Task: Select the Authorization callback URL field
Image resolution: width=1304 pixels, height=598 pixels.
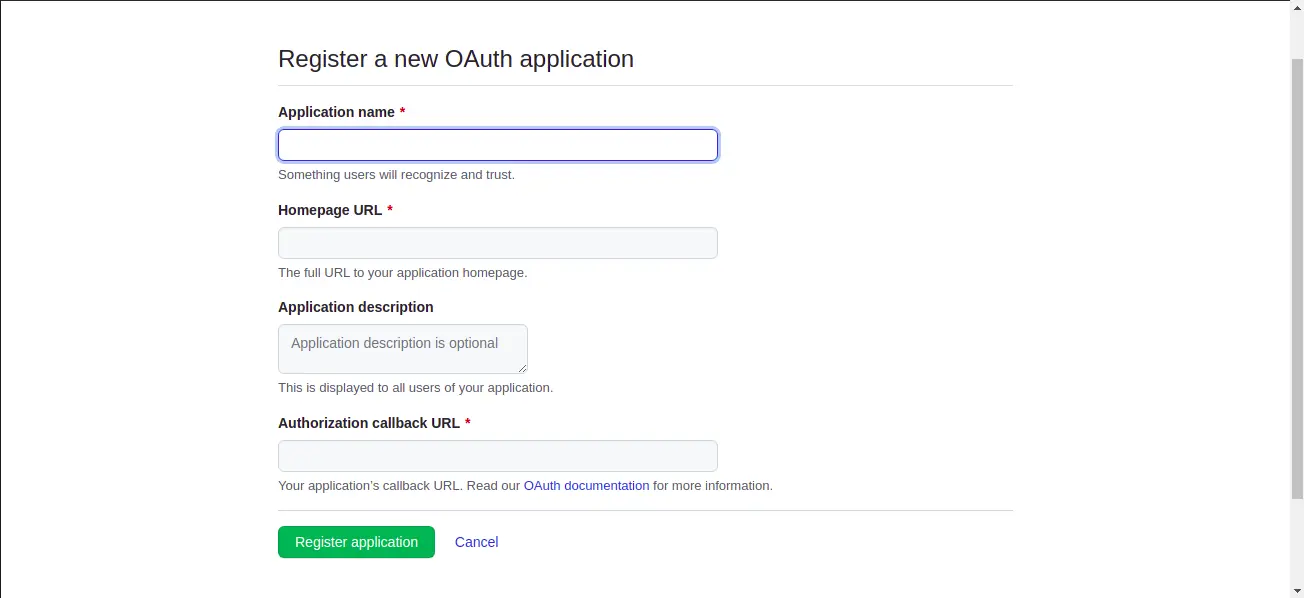Action: coord(497,456)
